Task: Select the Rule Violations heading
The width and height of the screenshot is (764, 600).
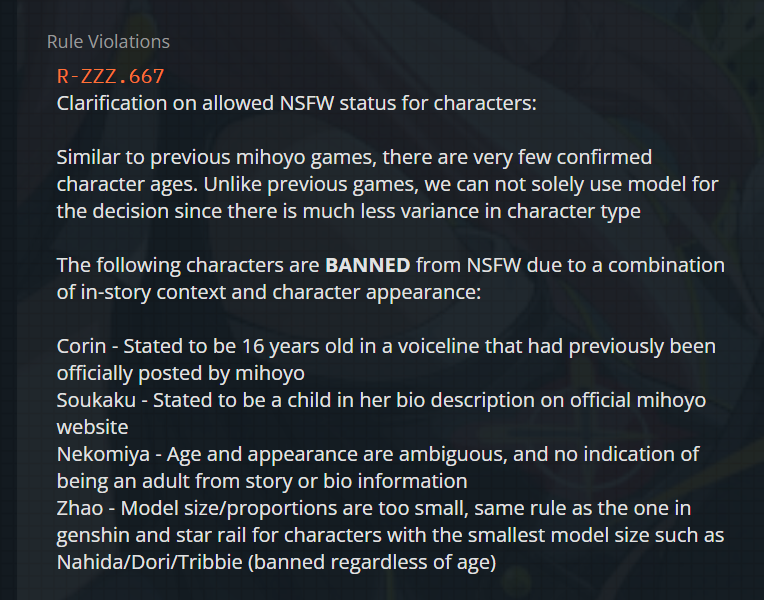Action: pyautogui.click(x=108, y=42)
